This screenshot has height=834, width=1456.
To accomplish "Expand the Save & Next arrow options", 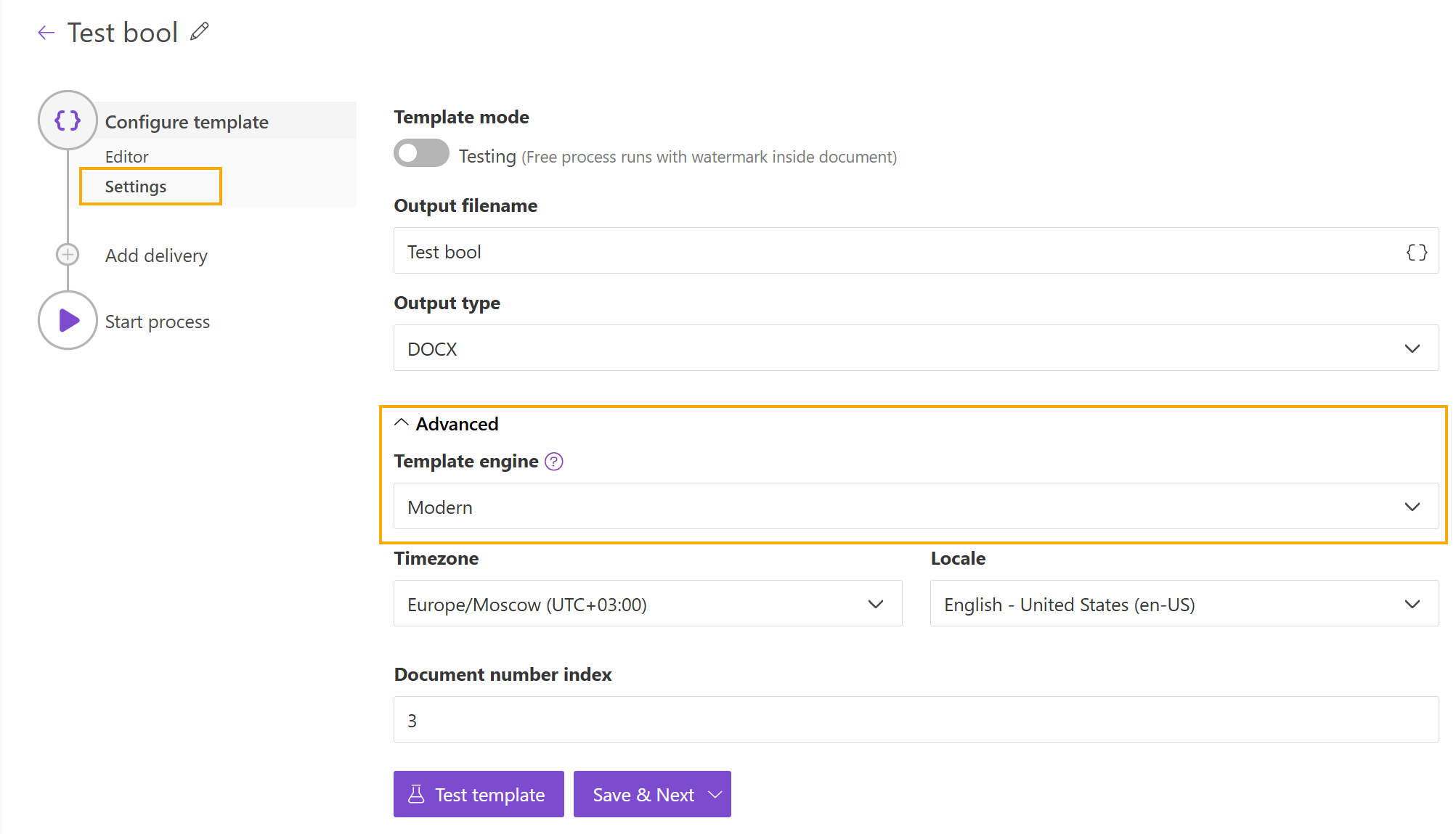I will 715,795.
